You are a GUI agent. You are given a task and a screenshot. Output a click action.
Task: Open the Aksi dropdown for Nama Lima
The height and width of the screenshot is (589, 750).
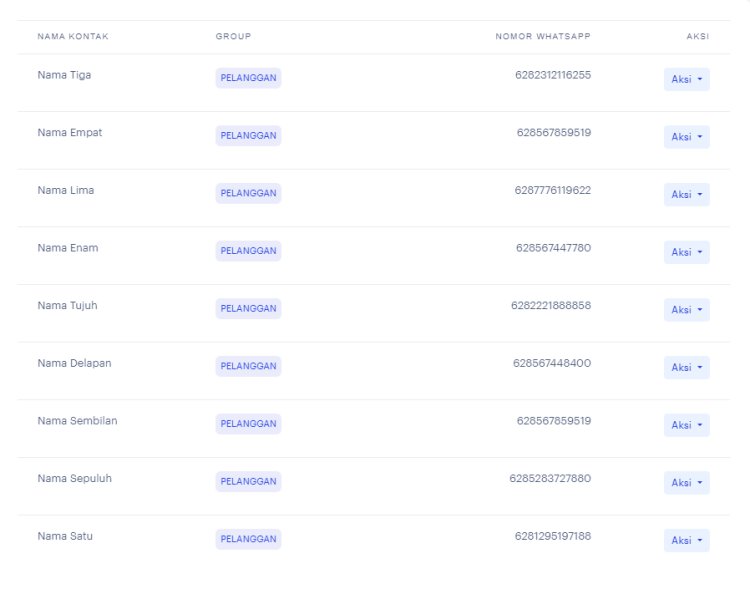(686, 194)
